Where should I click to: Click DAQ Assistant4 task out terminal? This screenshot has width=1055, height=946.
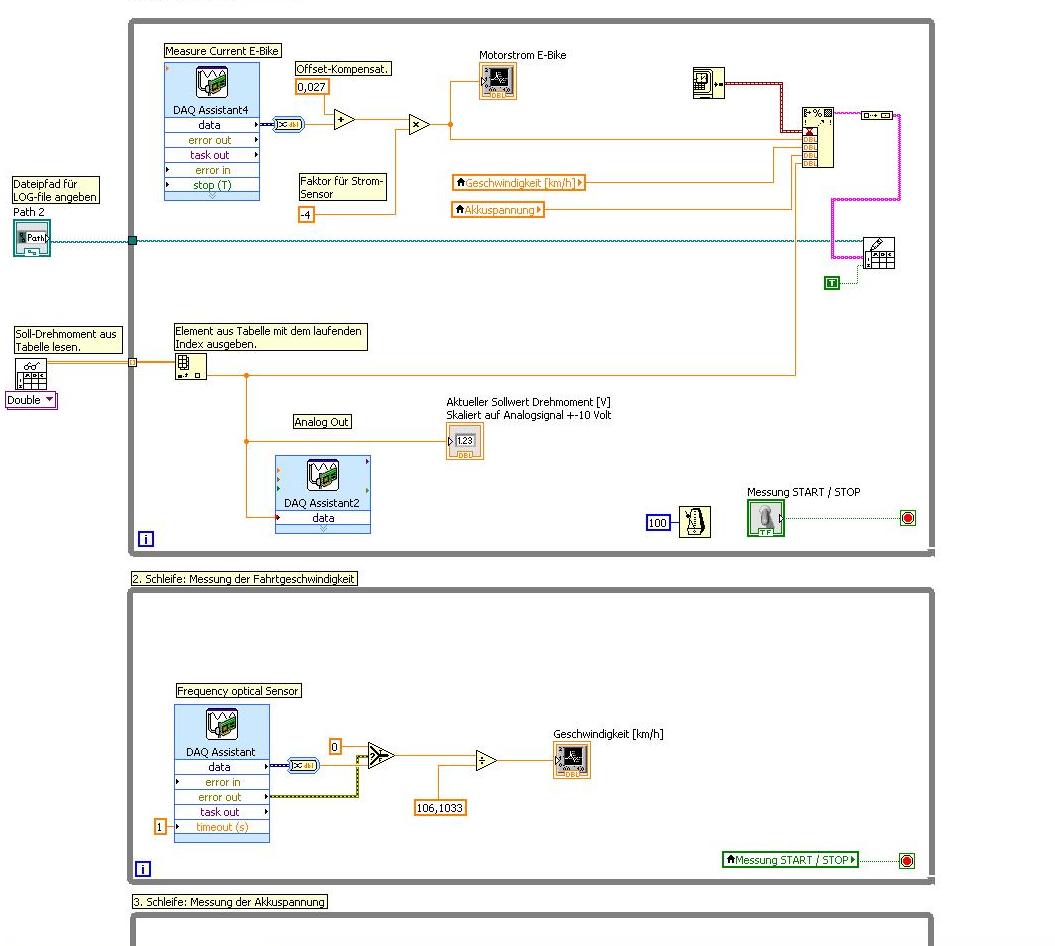[212, 155]
